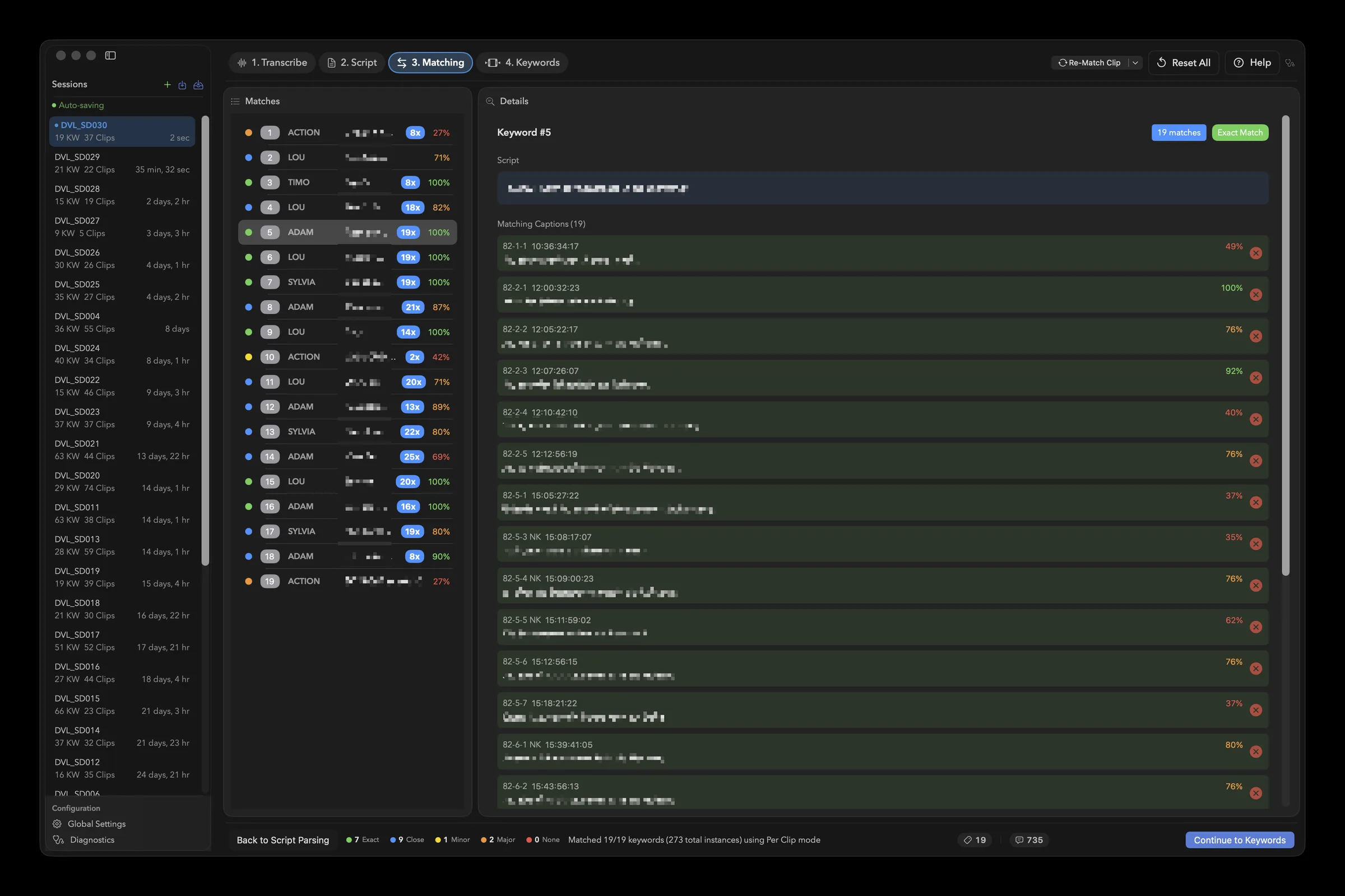Image resolution: width=1345 pixels, height=896 pixels.
Task: Select the 3. Matching tab
Action: click(x=430, y=63)
